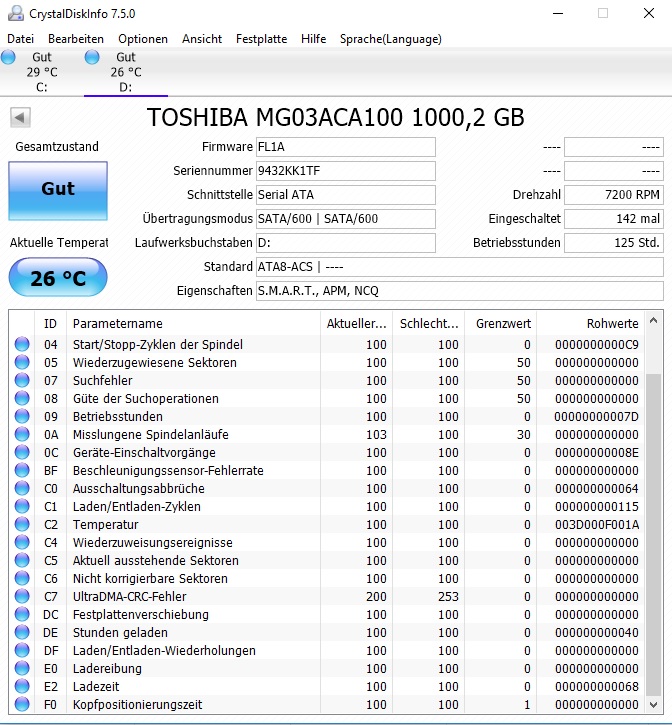Click the Rohwerte column header
Screen dimensions: 672x725
point(590,324)
